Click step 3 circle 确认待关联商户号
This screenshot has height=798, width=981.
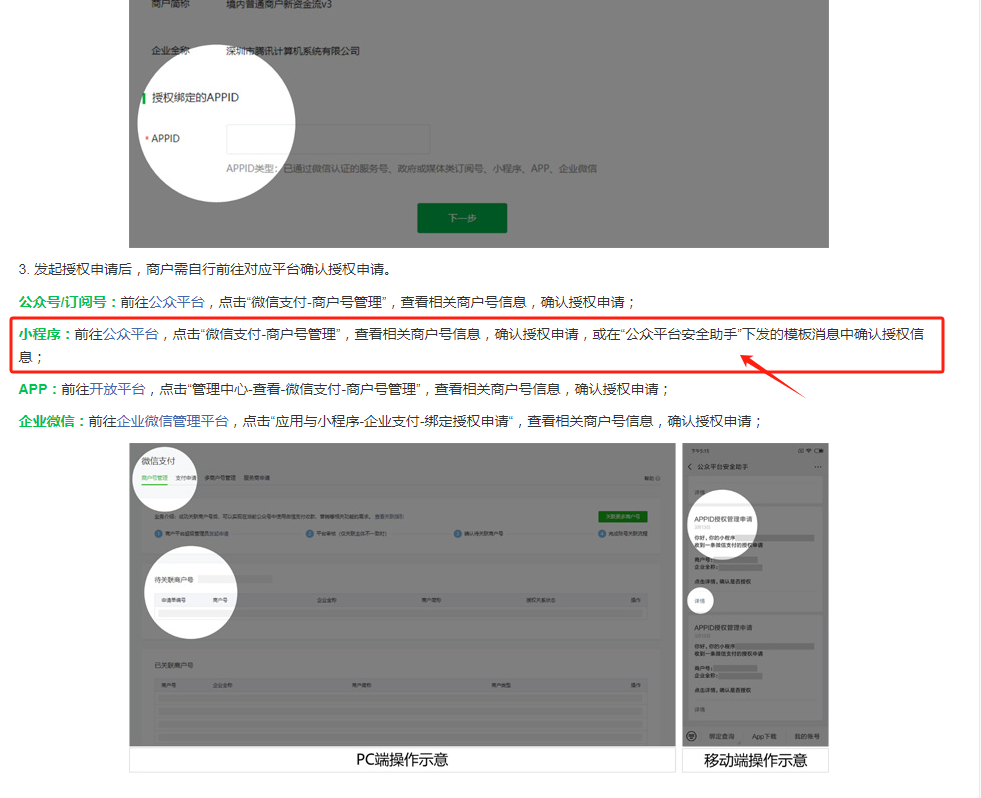pos(457,534)
